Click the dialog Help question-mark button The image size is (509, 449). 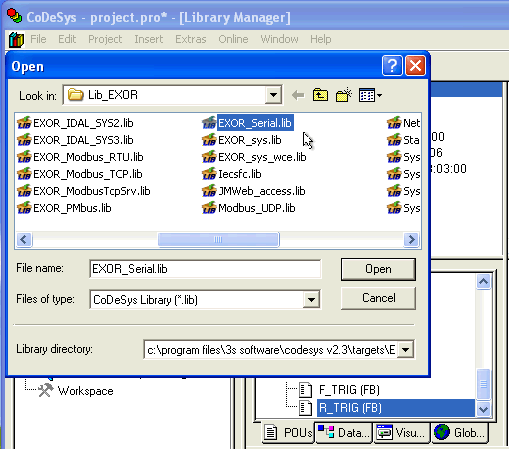coord(392,66)
